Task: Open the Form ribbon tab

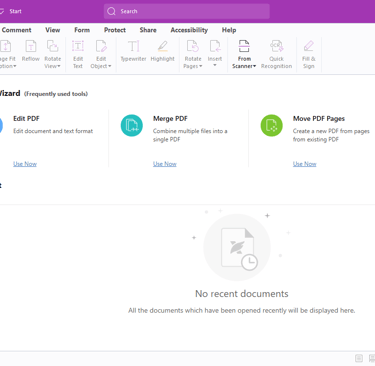Action: [x=82, y=30]
